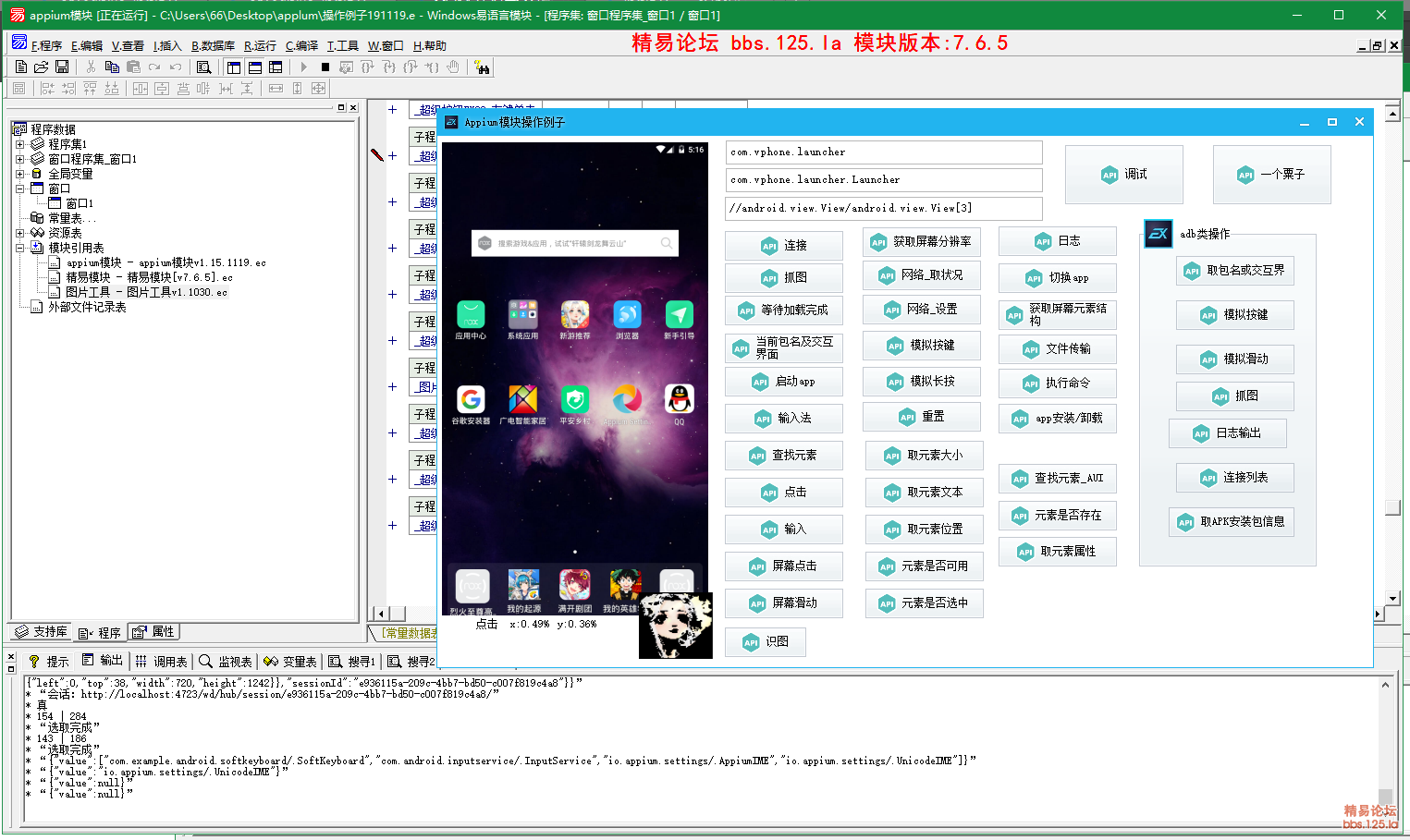Click the xpath //android.view.View input field
1410x840 pixels.
tap(884, 208)
